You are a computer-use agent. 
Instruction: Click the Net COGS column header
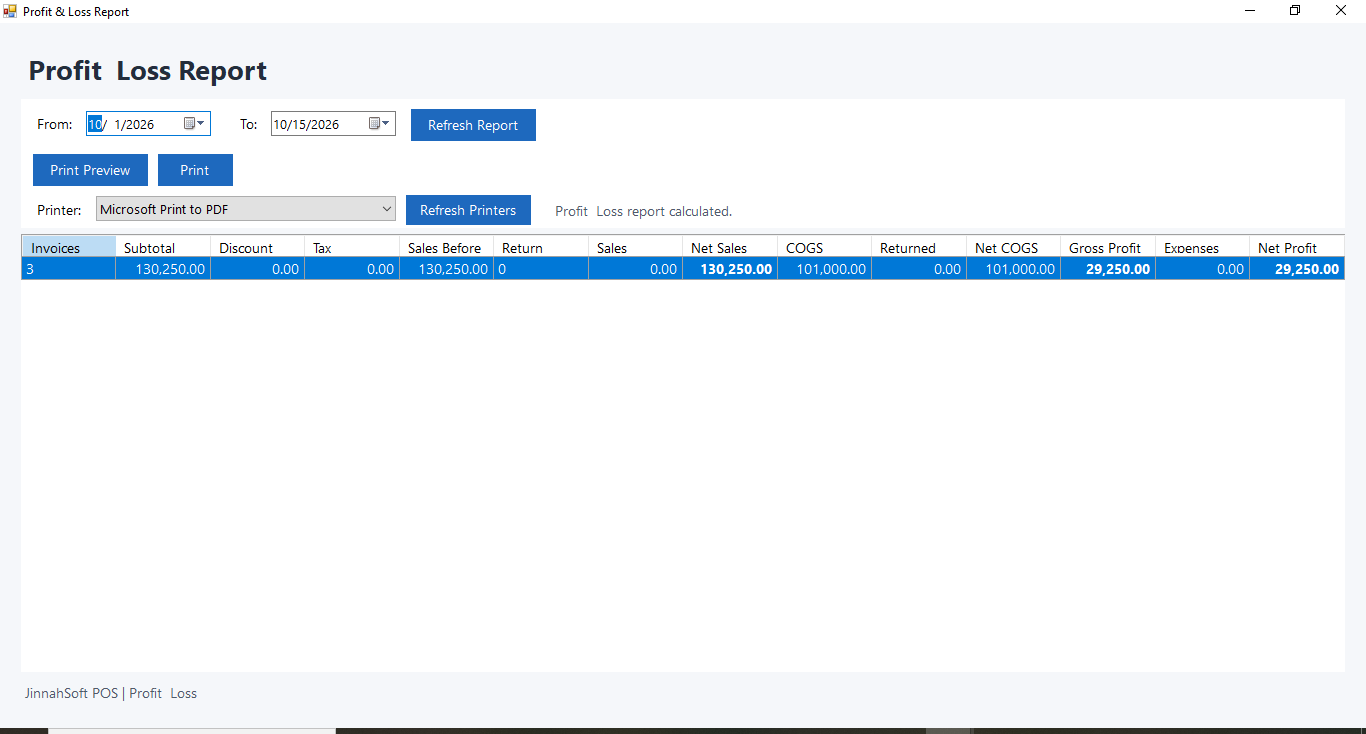pos(1014,247)
